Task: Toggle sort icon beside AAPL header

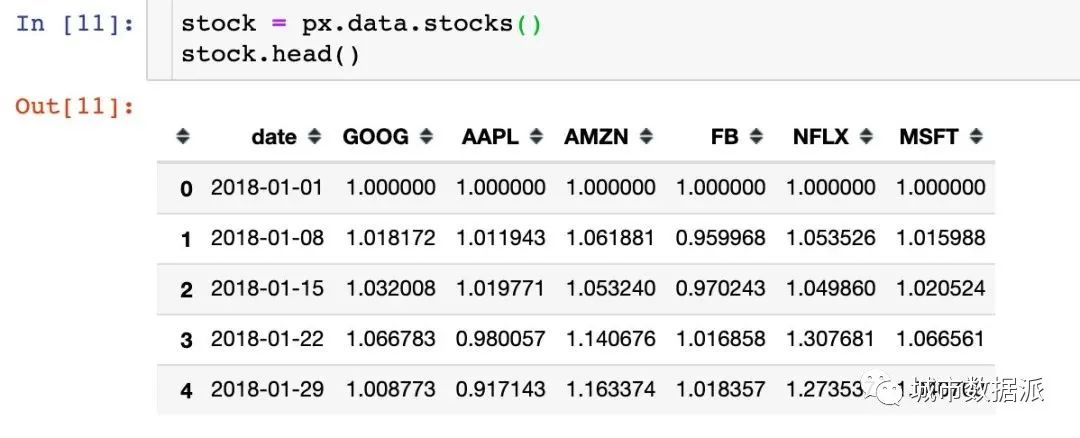Action: 537,137
